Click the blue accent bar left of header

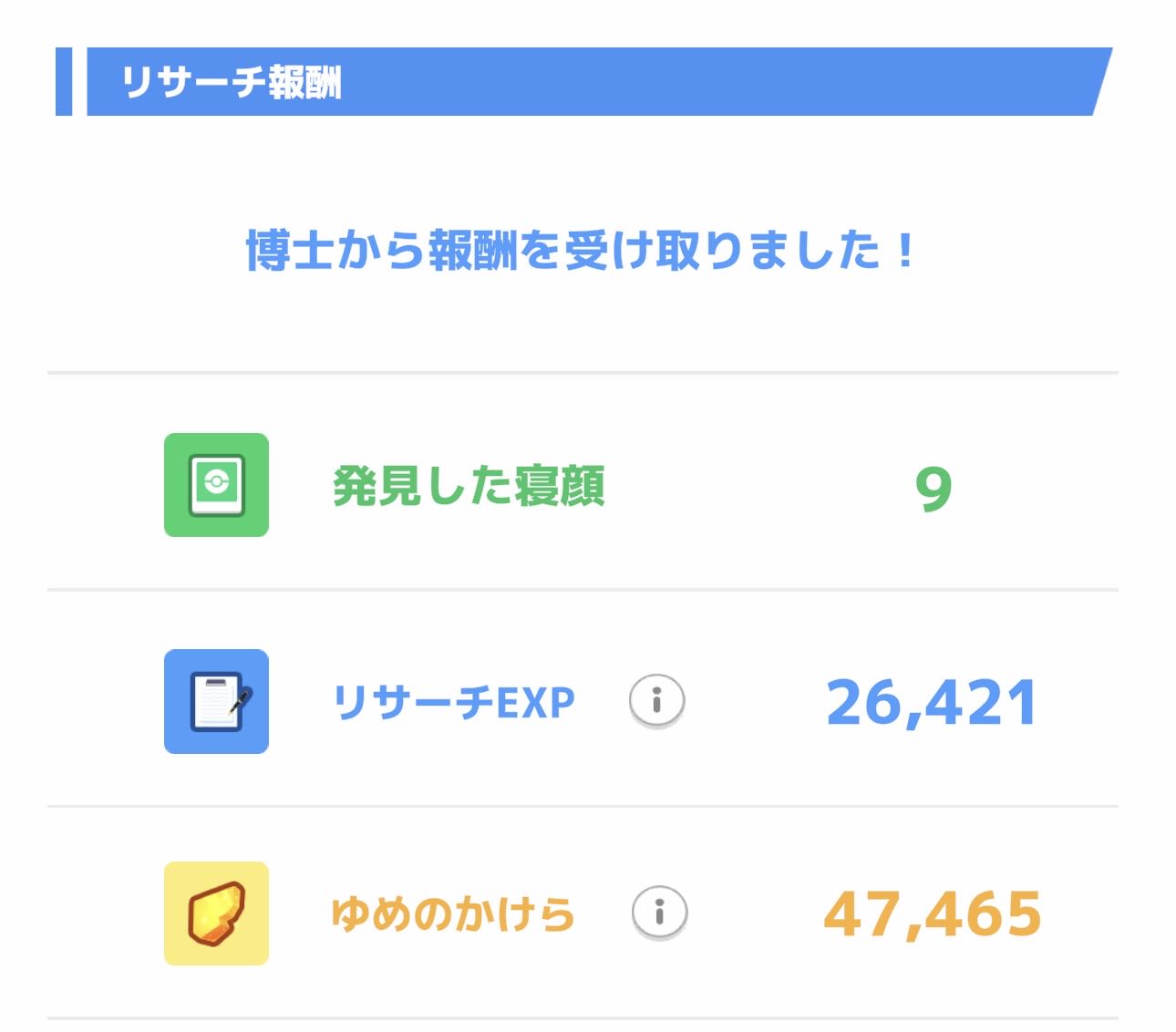pyautogui.click(x=64, y=82)
